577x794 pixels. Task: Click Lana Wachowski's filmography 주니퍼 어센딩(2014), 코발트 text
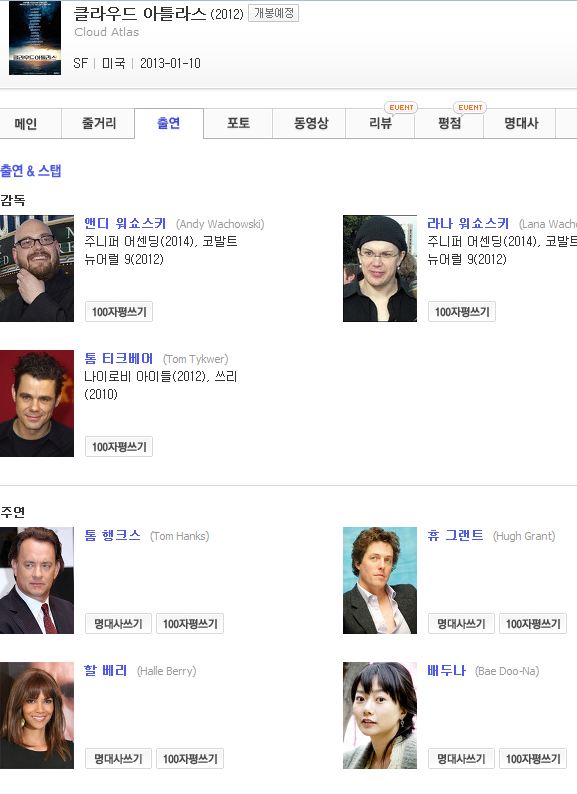coord(502,242)
